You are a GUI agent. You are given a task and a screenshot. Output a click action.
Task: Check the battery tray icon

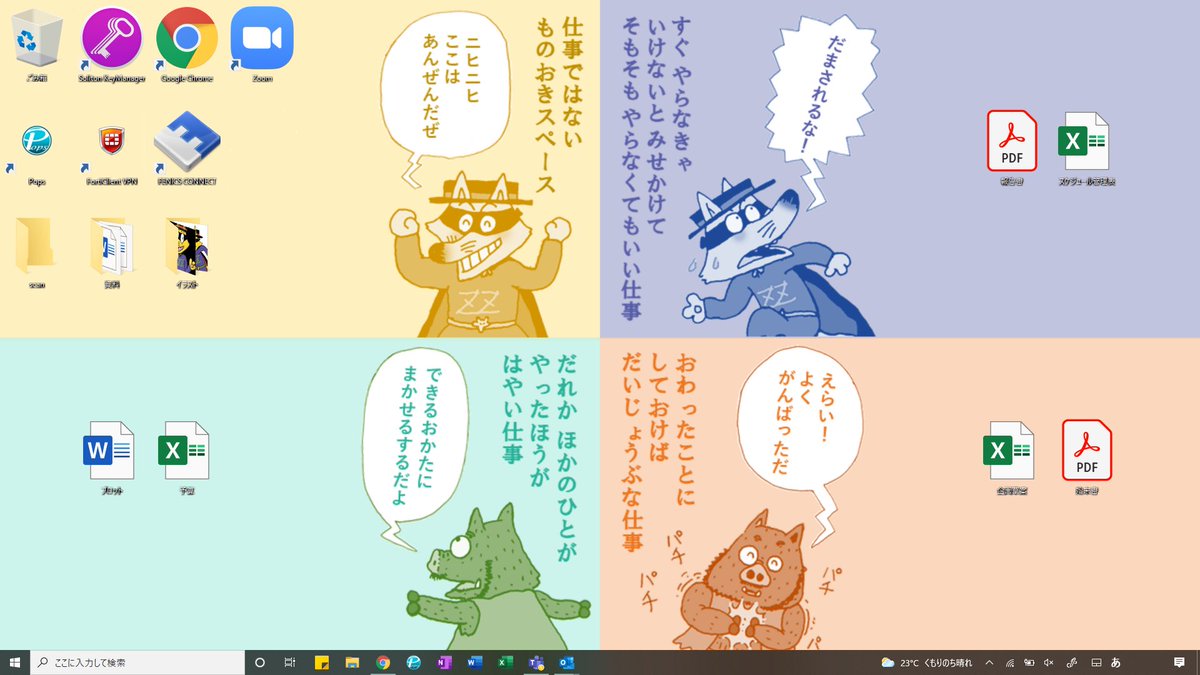click(x=1029, y=662)
